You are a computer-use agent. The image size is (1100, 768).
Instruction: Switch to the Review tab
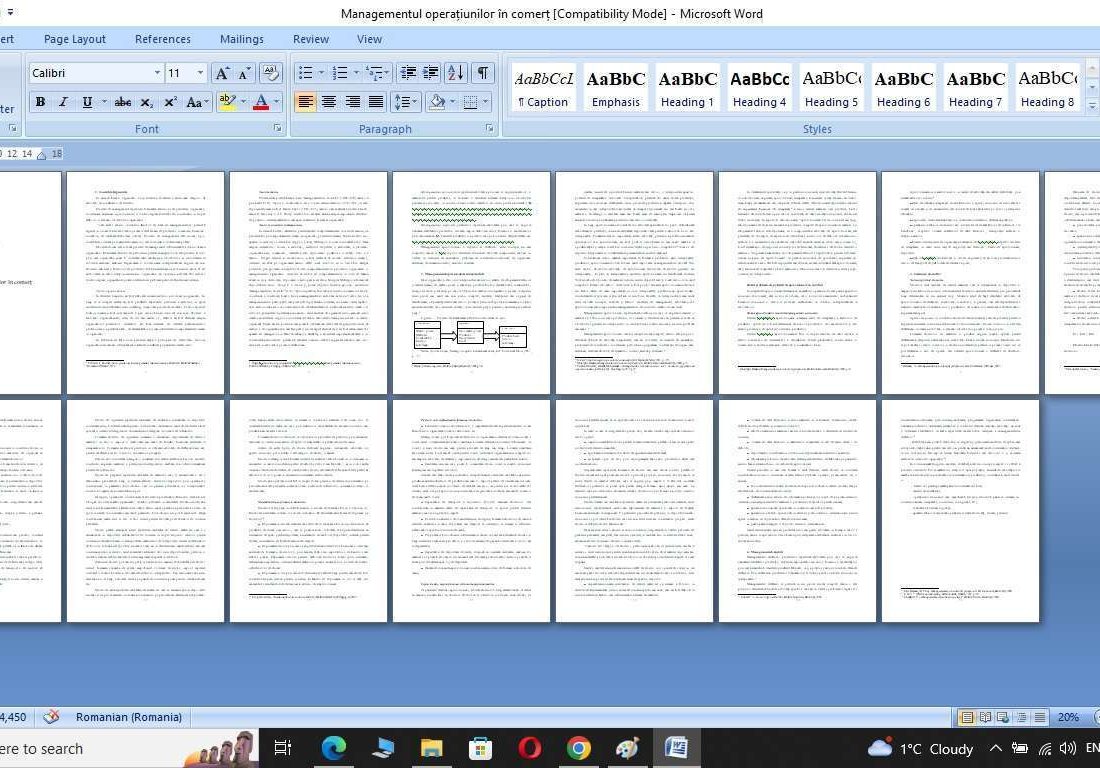coord(310,39)
